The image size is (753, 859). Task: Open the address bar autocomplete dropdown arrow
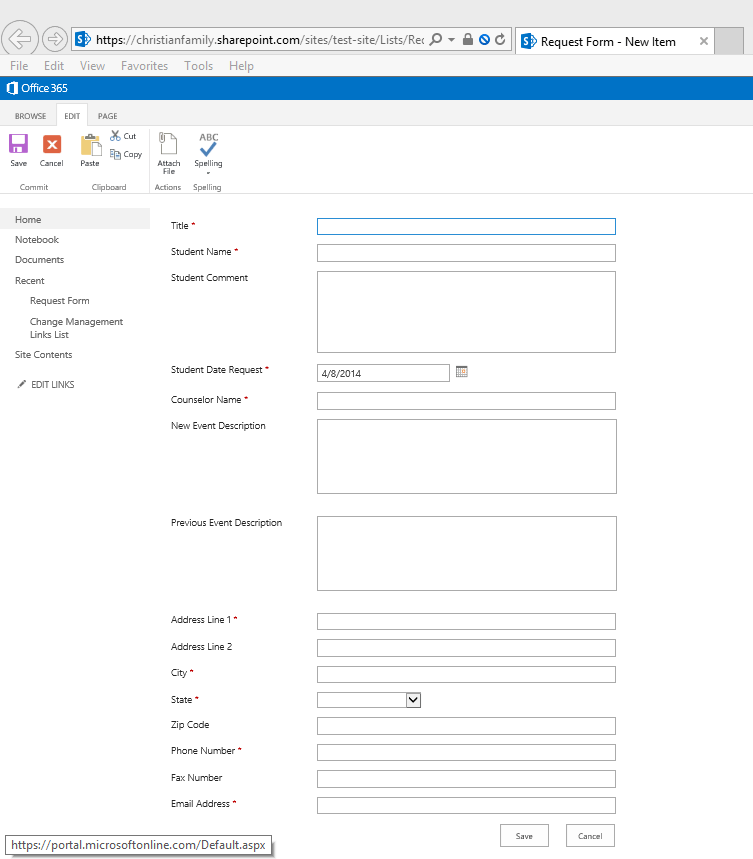[x=451, y=39]
